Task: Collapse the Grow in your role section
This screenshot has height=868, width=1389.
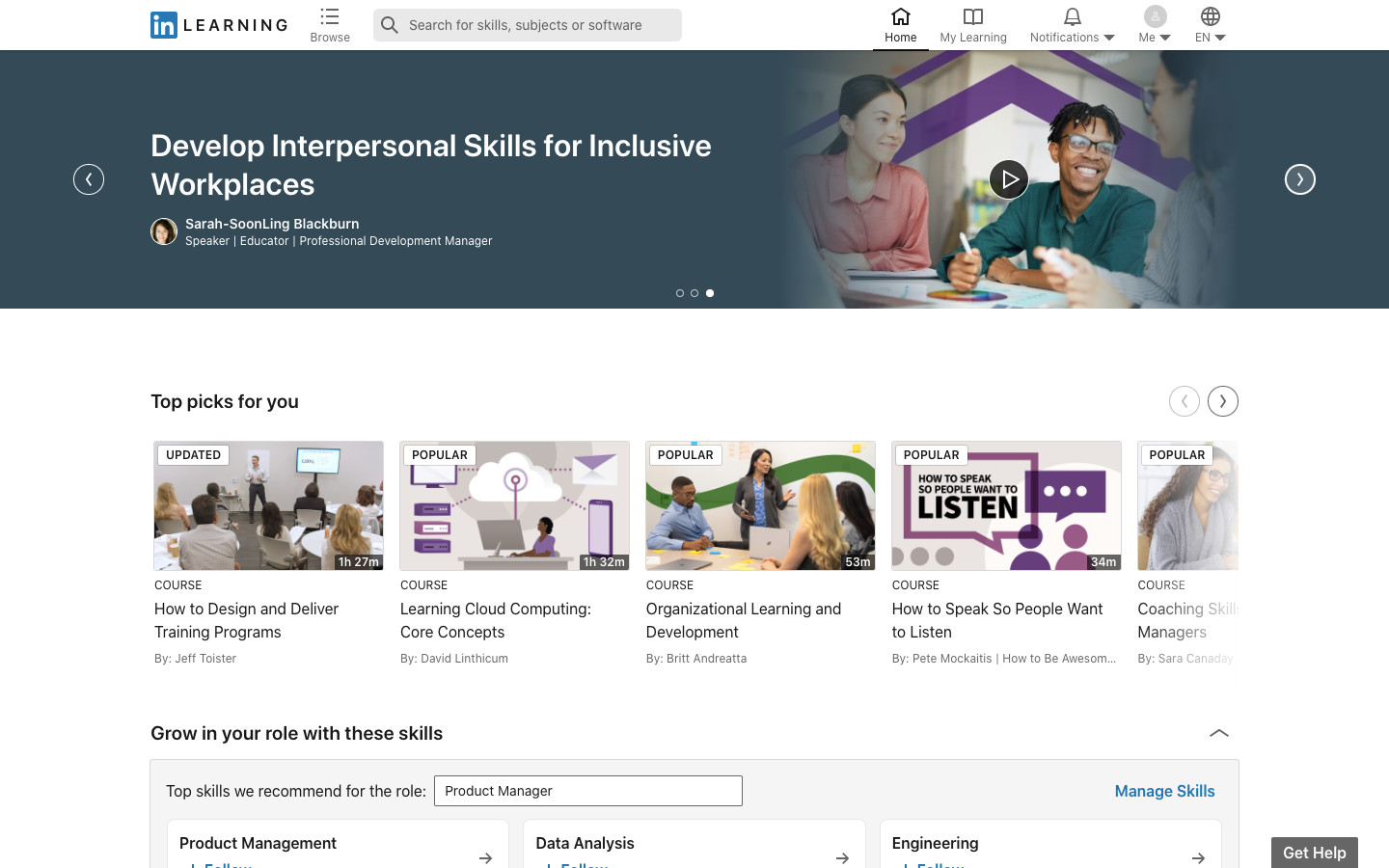Action: pos(1219,733)
